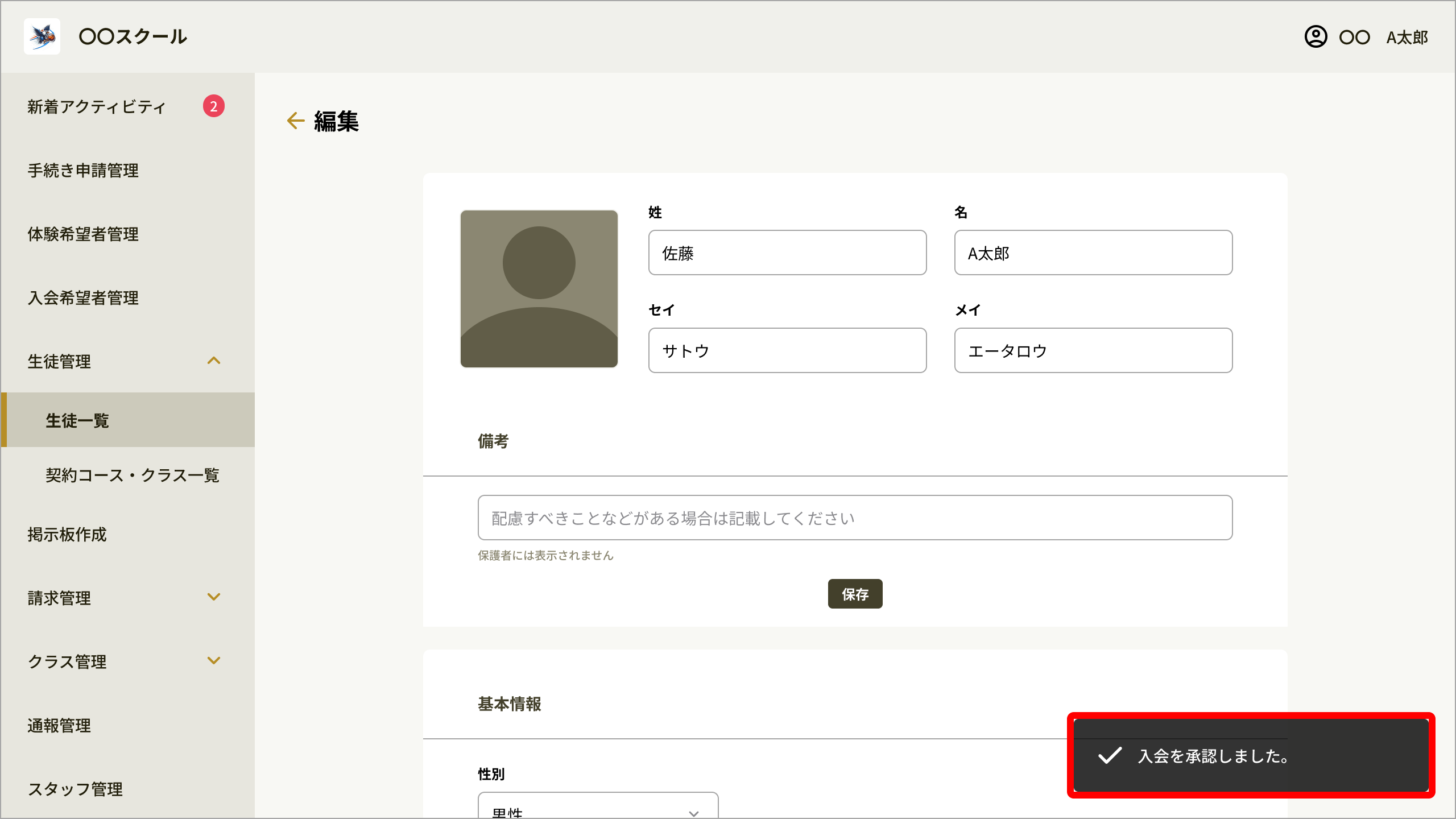Expand the クラス管理 section chevron
This screenshot has width=1456, height=819.
point(214,660)
